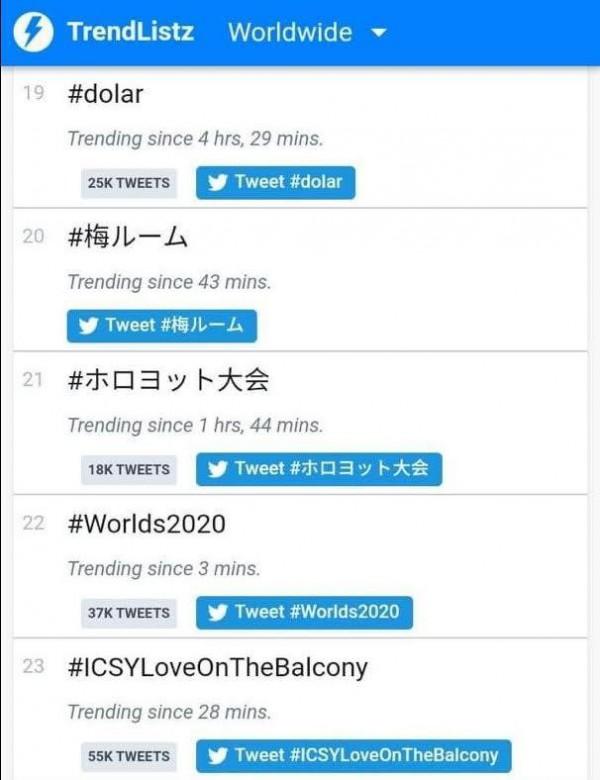Open the #ICSYLoveOnTheBalcony trend heading
This screenshot has height=780, width=600.
click(217, 668)
